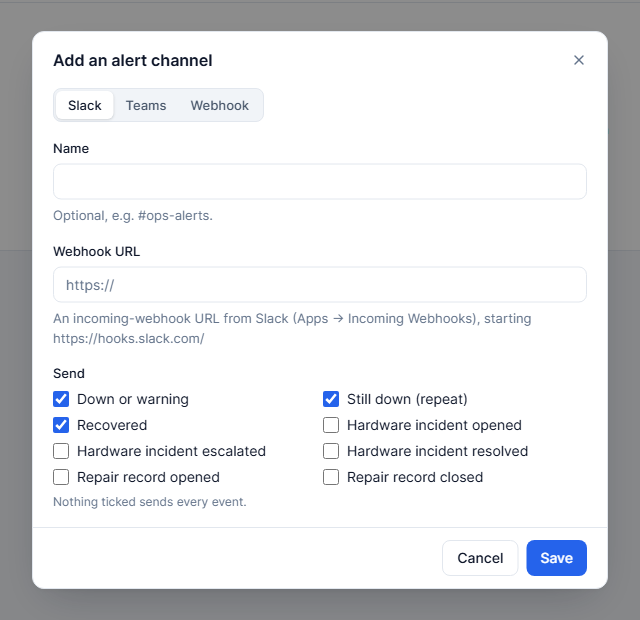The image size is (640, 620).
Task: Click the Send section label
Action: tap(69, 373)
